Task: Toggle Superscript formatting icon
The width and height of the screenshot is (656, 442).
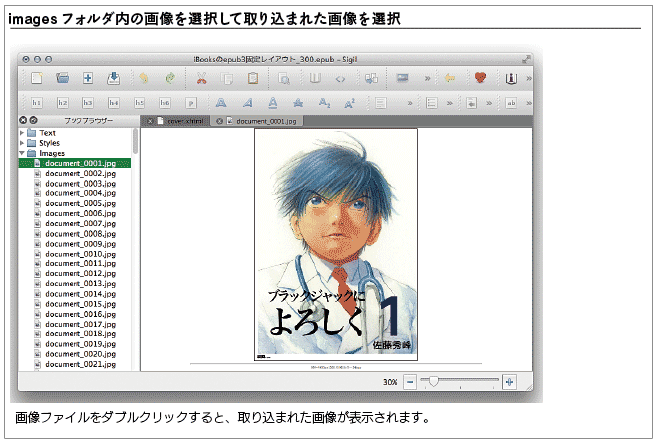Action: click(350, 103)
